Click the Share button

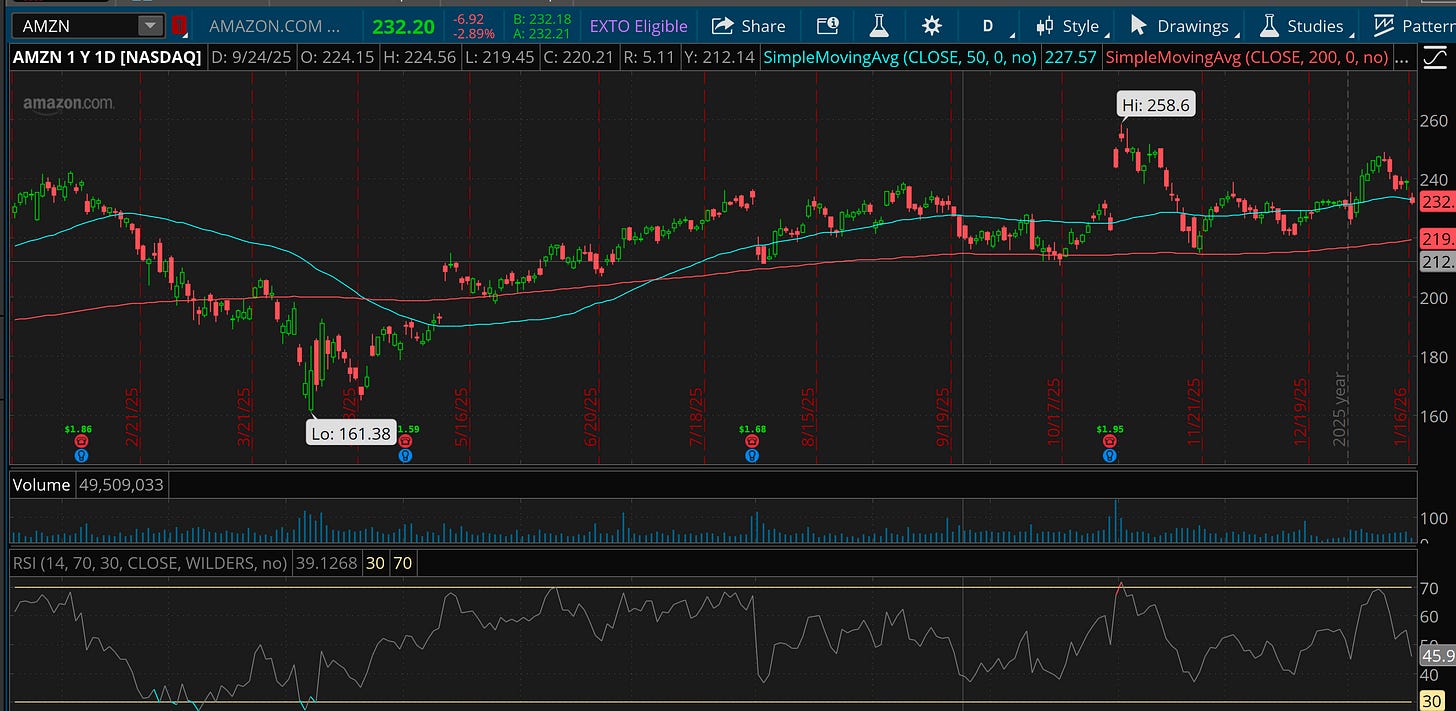point(748,26)
